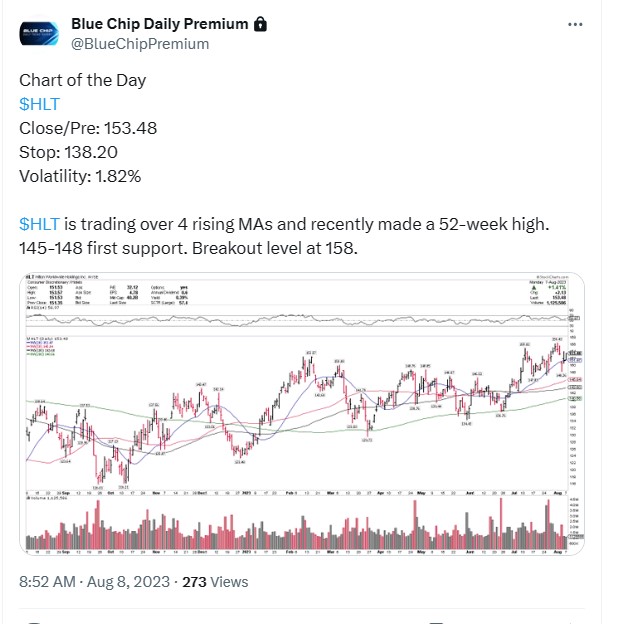Image resolution: width=632 pixels, height=624 pixels.
Task: Click the 'Stop: 138.20' line in tweet
Action: (x=68, y=152)
